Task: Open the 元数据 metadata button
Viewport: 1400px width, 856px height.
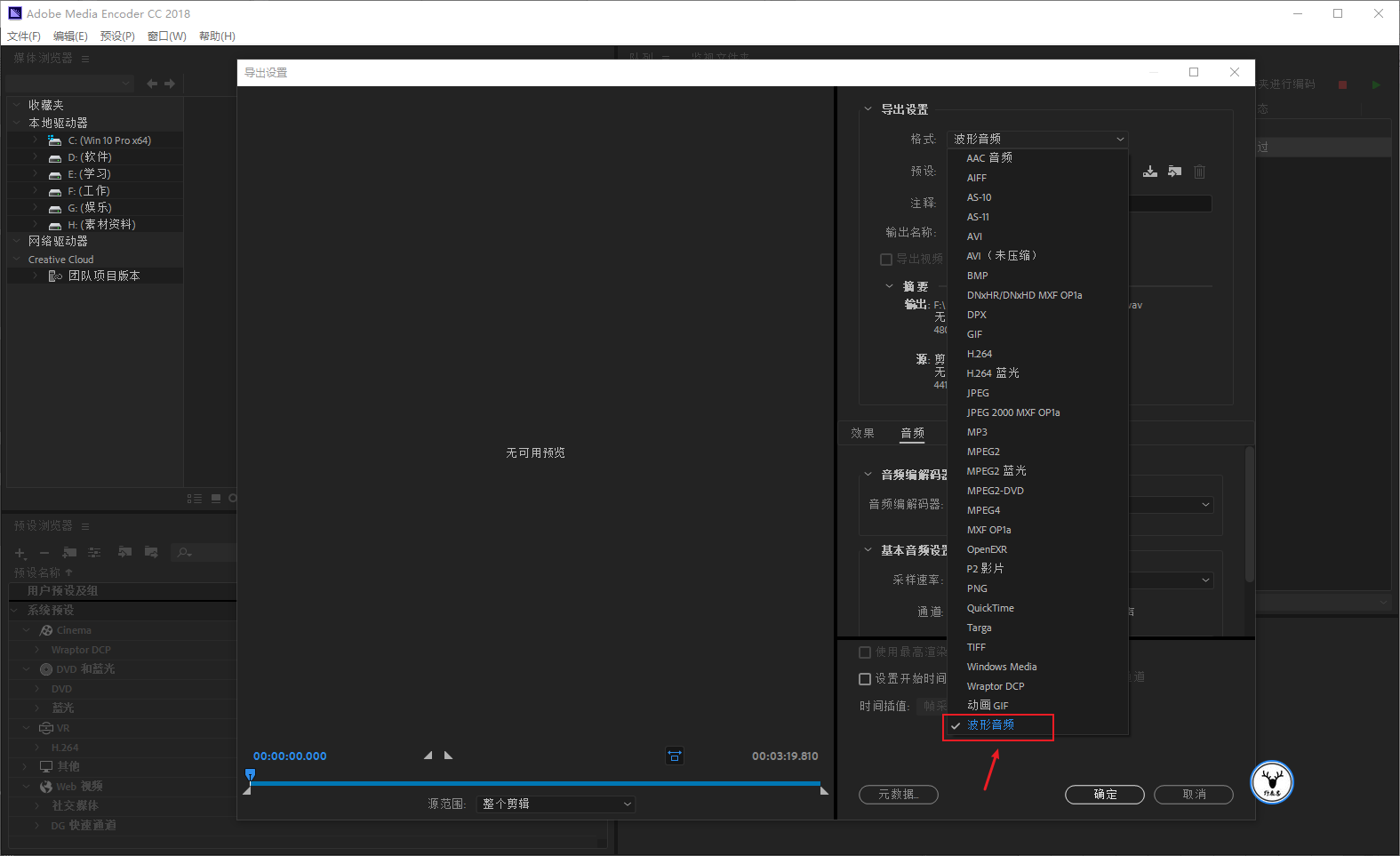Action: coord(899,795)
